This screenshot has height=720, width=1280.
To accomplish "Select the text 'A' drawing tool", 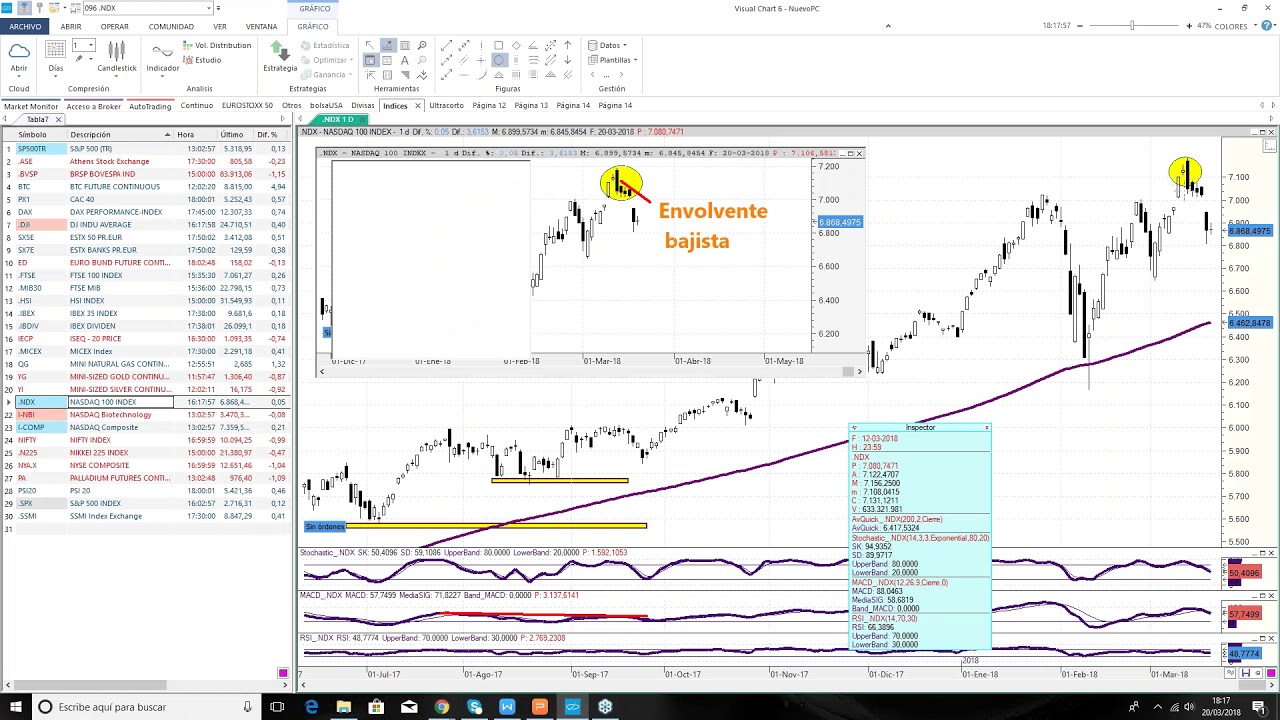I will pyautogui.click(x=405, y=60).
